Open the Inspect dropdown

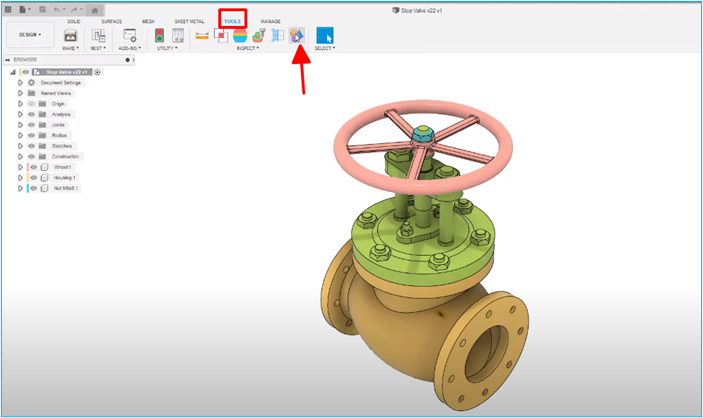tap(248, 48)
